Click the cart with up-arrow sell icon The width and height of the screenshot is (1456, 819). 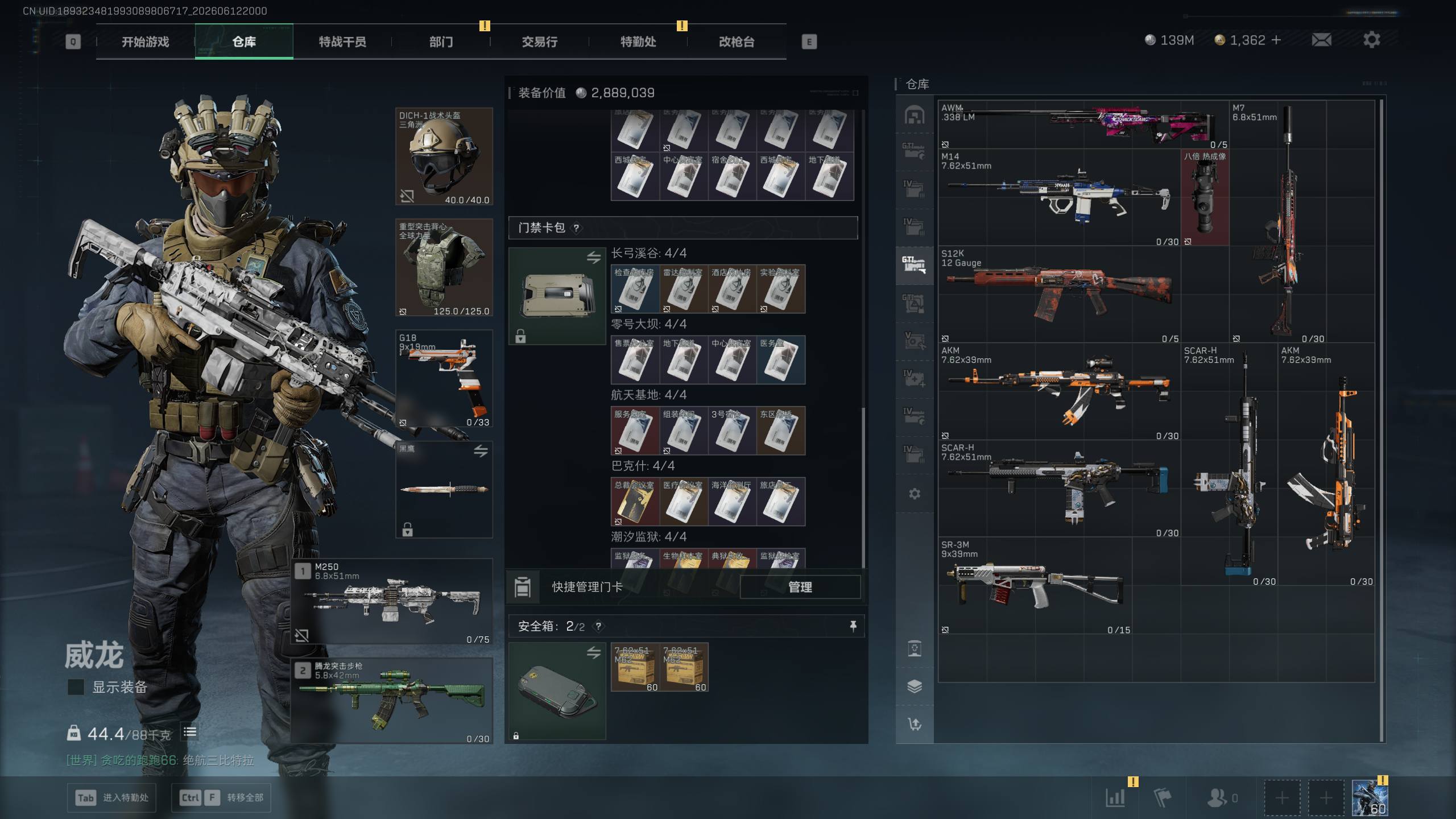click(915, 724)
